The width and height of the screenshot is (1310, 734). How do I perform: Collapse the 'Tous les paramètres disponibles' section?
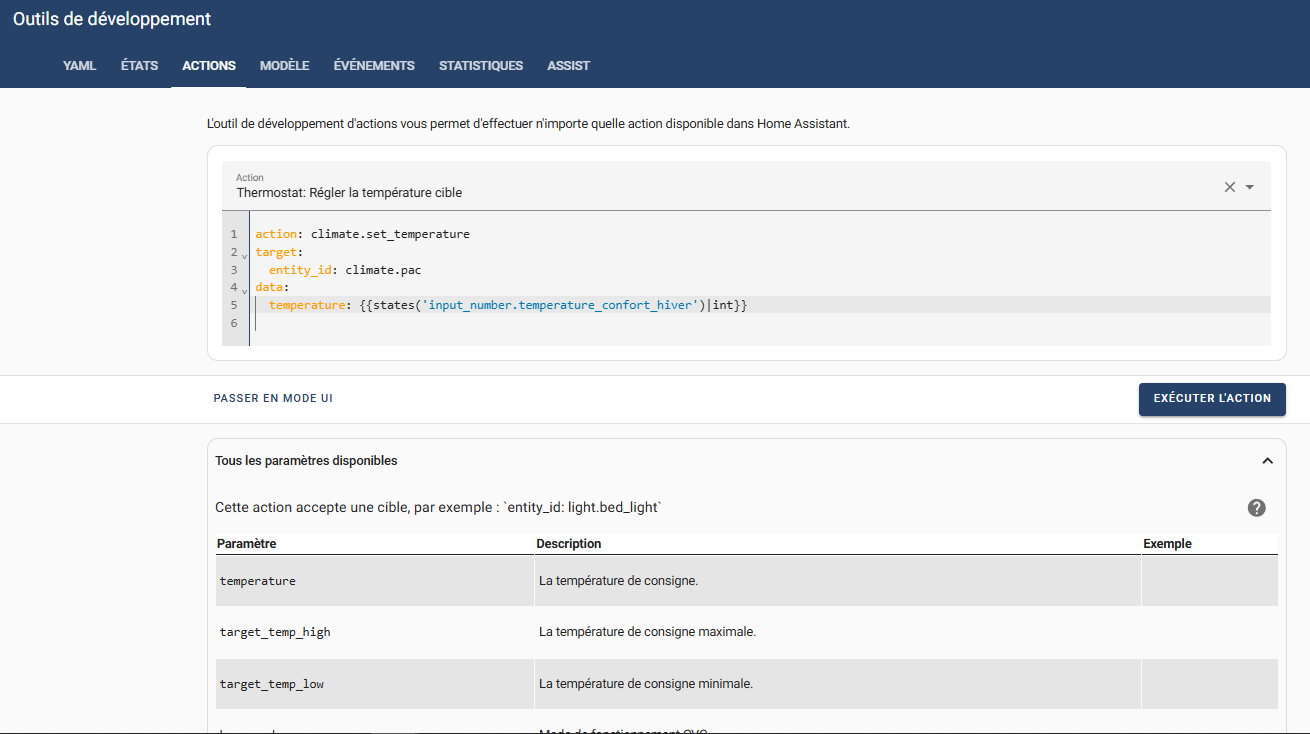point(1267,461)
